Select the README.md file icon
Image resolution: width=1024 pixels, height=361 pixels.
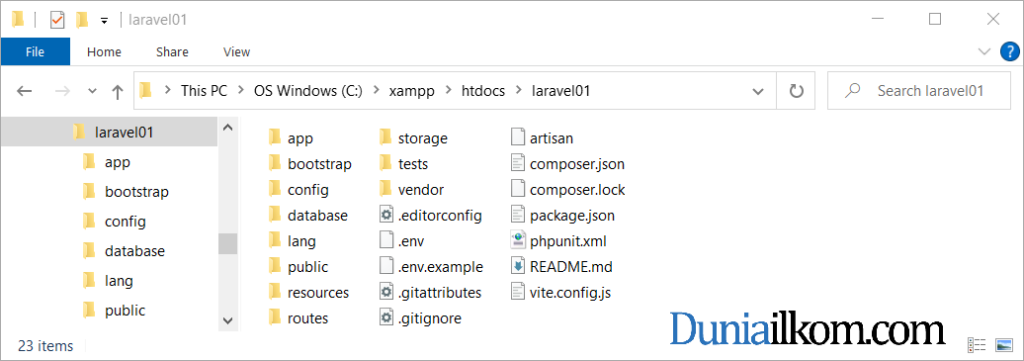pos(517,266)
